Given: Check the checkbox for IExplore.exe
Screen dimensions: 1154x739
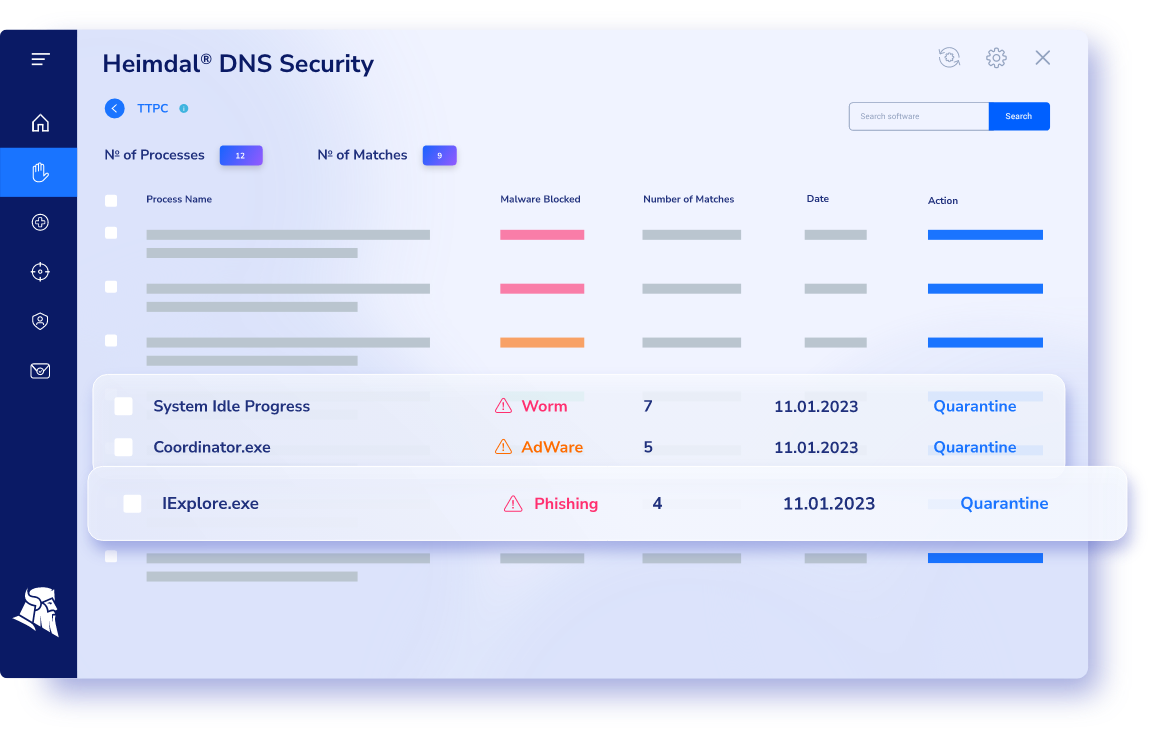Looking at the screenshot, I should point(132,503).
